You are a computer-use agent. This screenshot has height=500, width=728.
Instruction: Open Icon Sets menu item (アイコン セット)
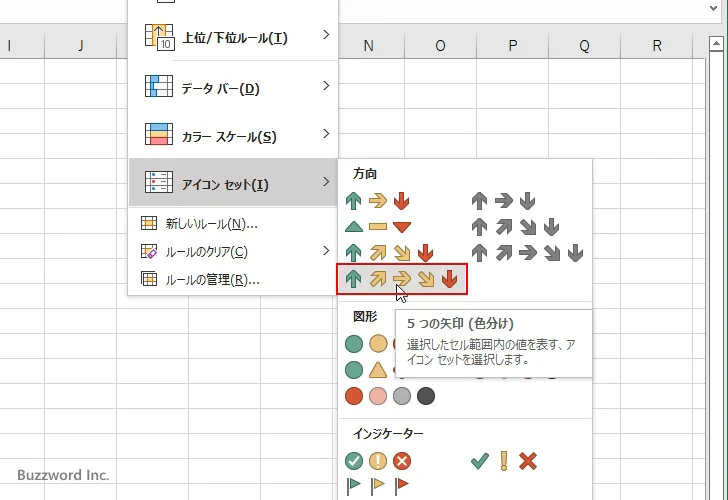coord(234,182)
